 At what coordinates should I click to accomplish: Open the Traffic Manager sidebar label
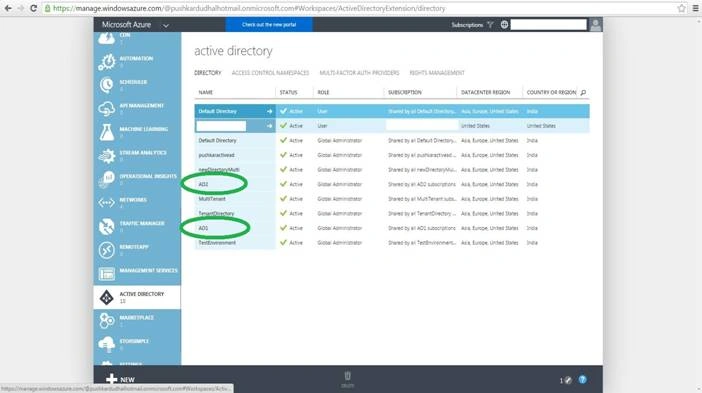point(141,223)
